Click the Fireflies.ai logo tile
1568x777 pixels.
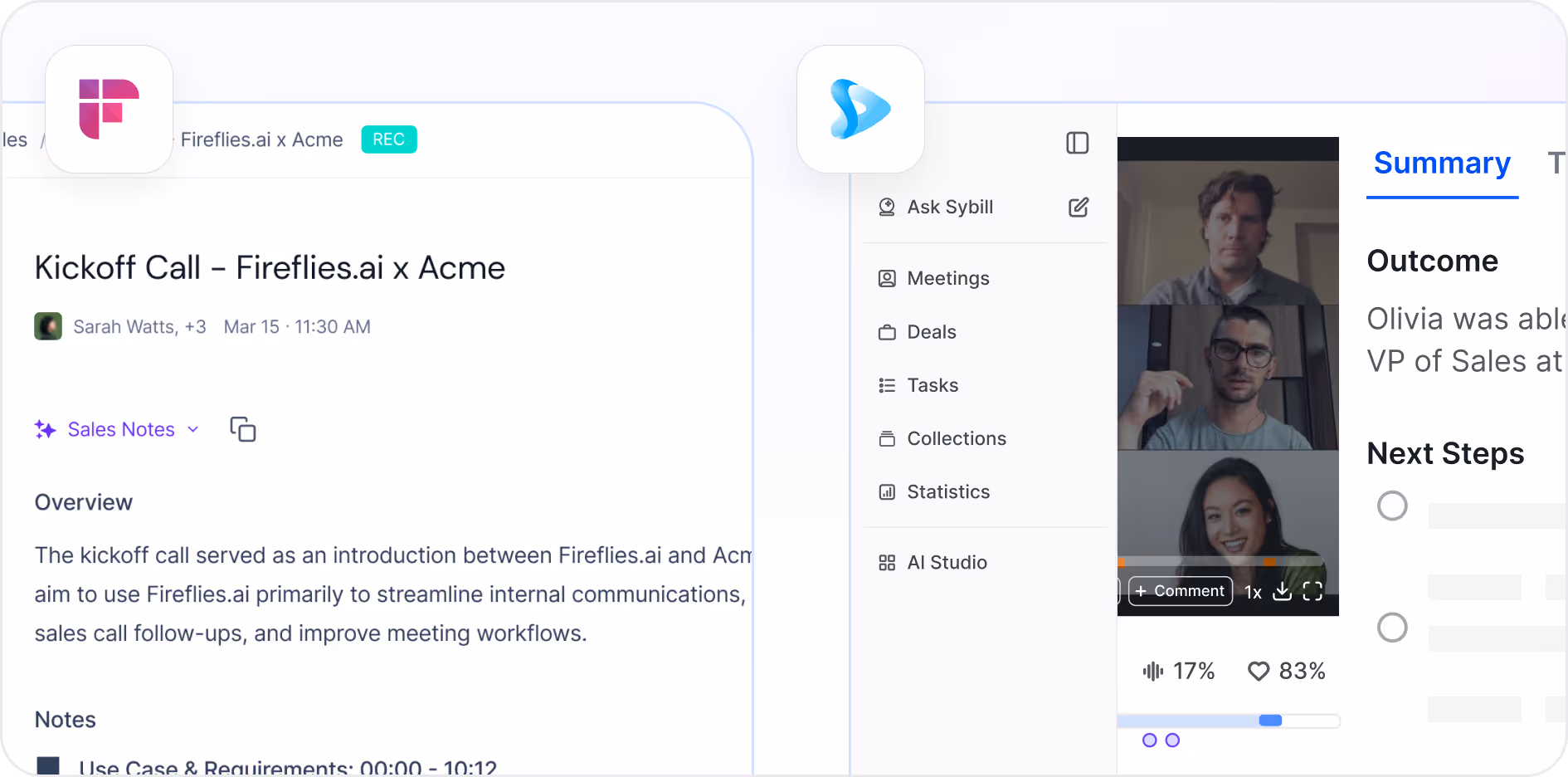(109, 109)
